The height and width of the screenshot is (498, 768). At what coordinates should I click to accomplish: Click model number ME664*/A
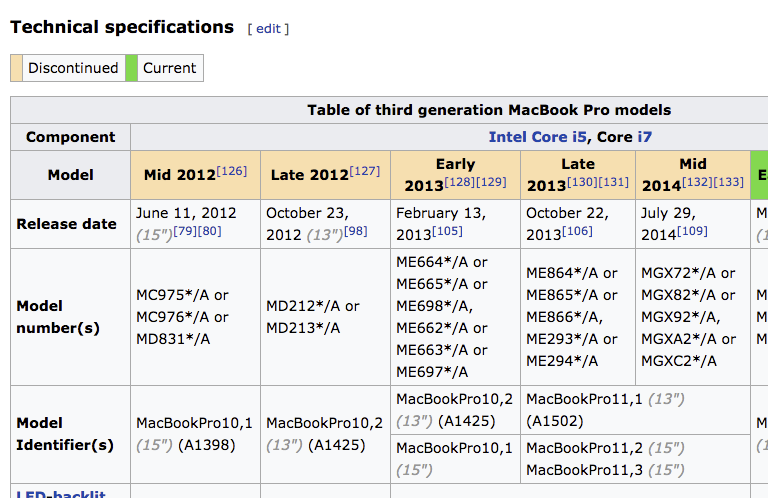(432, 262)
